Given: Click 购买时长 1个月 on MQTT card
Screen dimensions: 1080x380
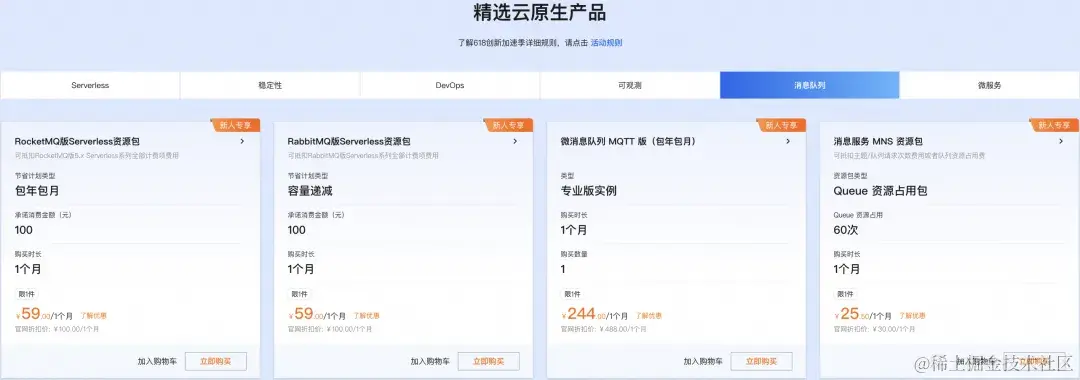Looking at the screenshot, I should 574,230.
